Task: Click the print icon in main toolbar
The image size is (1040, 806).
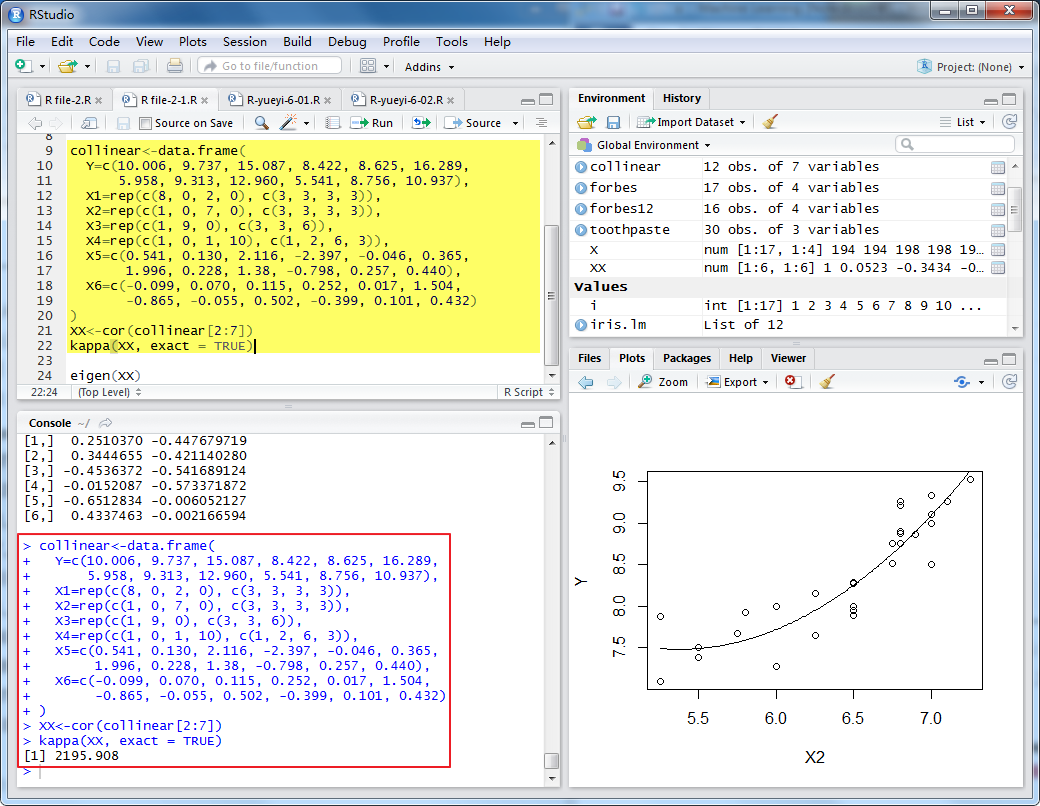Action: pos(174,66)
